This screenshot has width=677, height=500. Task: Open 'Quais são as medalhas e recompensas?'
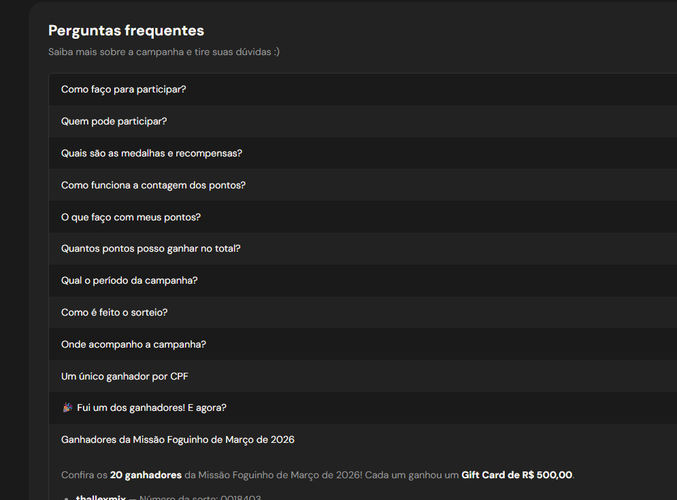[363, 153]
